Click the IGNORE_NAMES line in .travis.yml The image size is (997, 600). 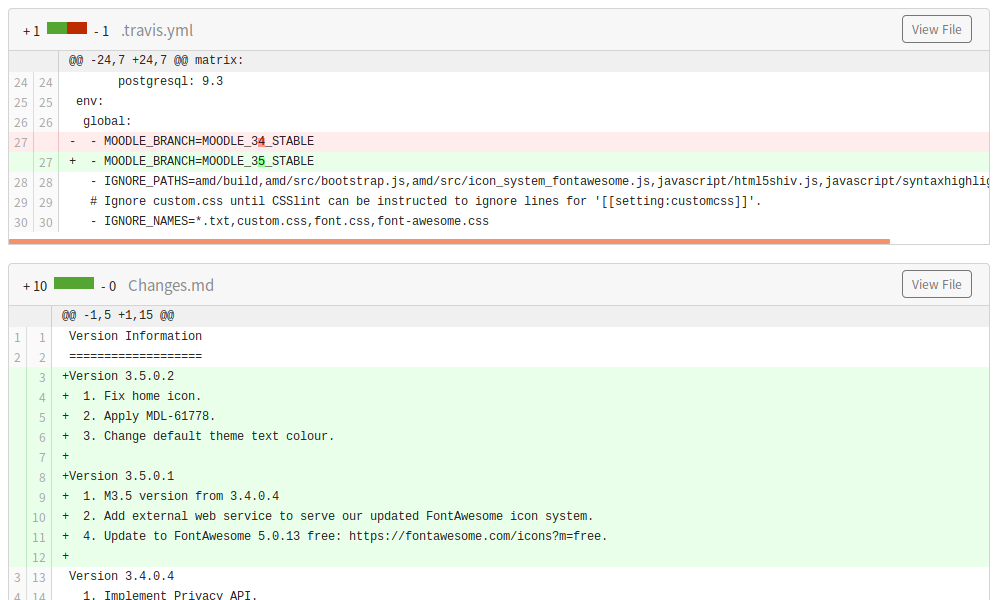click(x=524, y=221)
